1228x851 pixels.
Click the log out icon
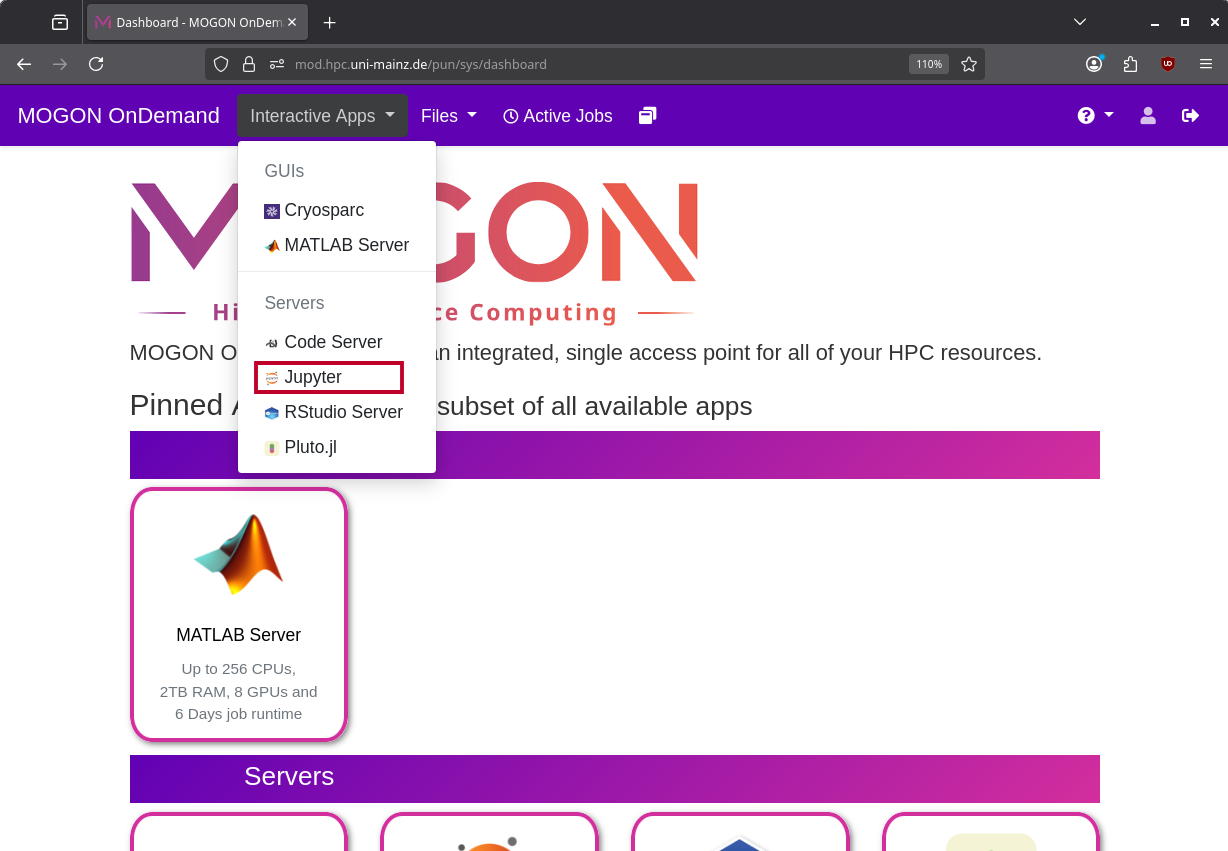[1190, 116]
